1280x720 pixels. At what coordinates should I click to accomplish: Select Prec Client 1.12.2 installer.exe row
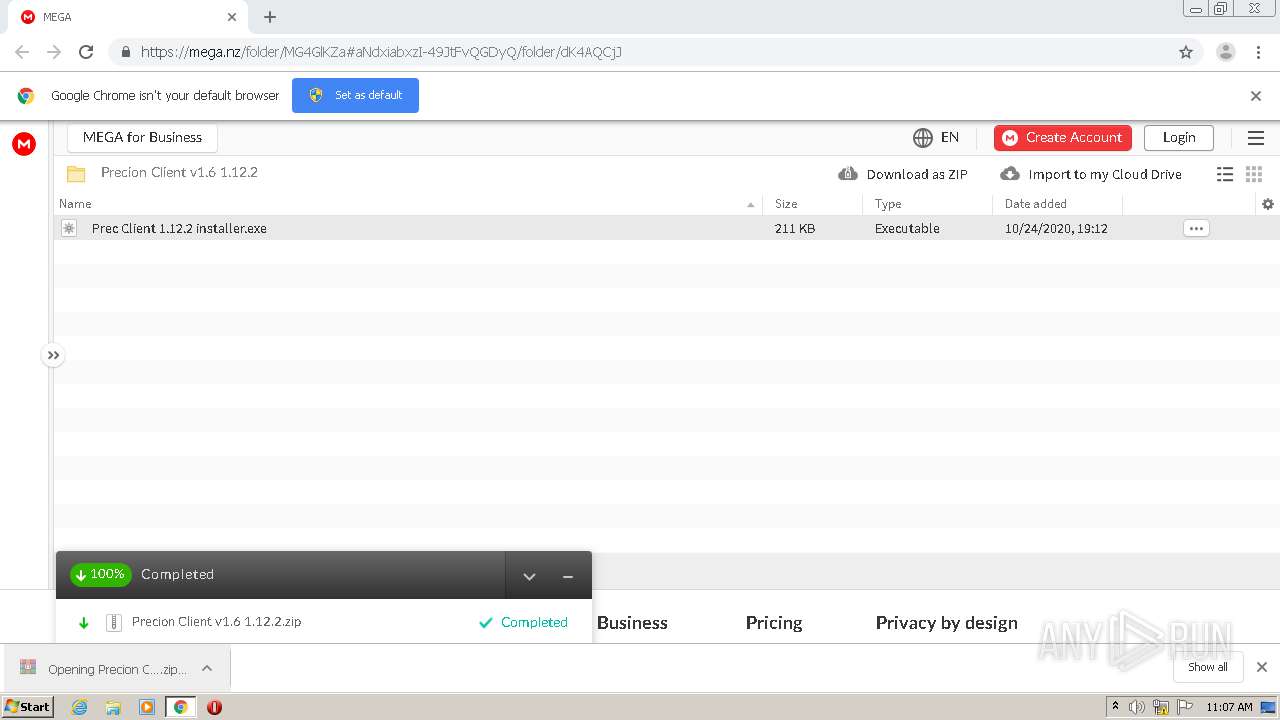coord(667,228)
